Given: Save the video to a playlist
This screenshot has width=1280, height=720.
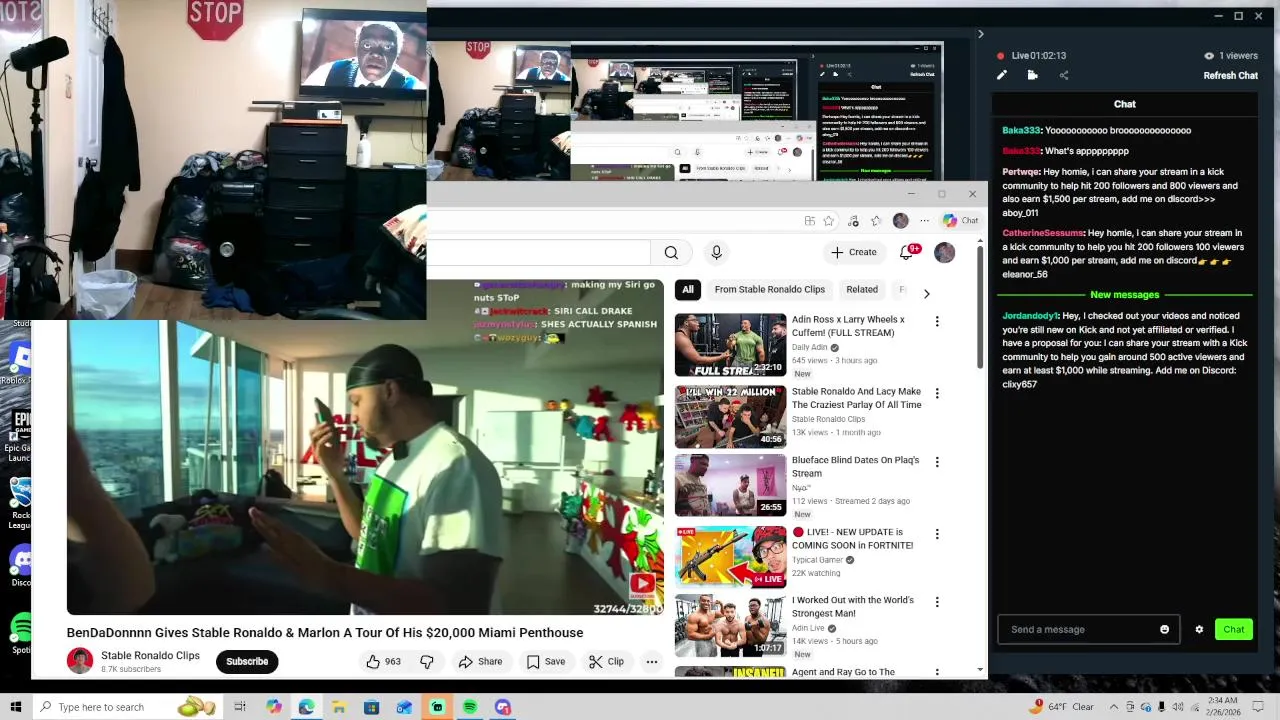Looking at the screenshot, I should (x=546, y=661).
